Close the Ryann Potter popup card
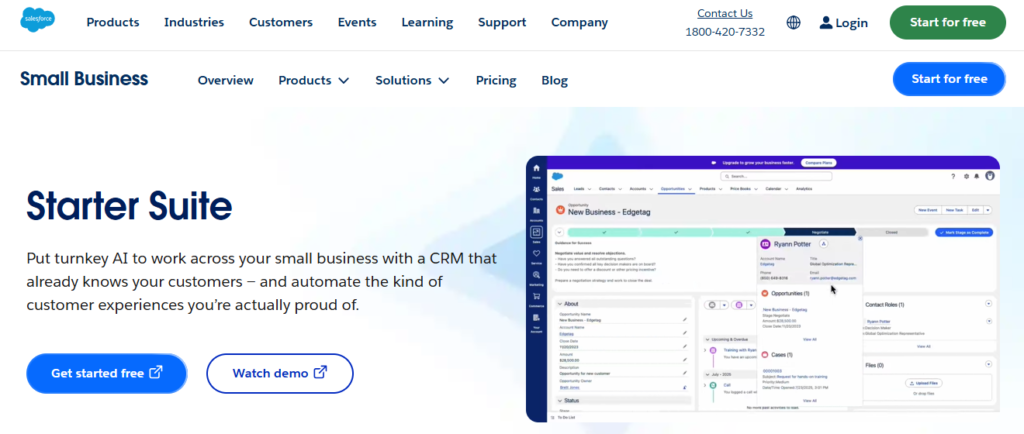Screen dimensions: 1024x434 (x=860, y=238)
